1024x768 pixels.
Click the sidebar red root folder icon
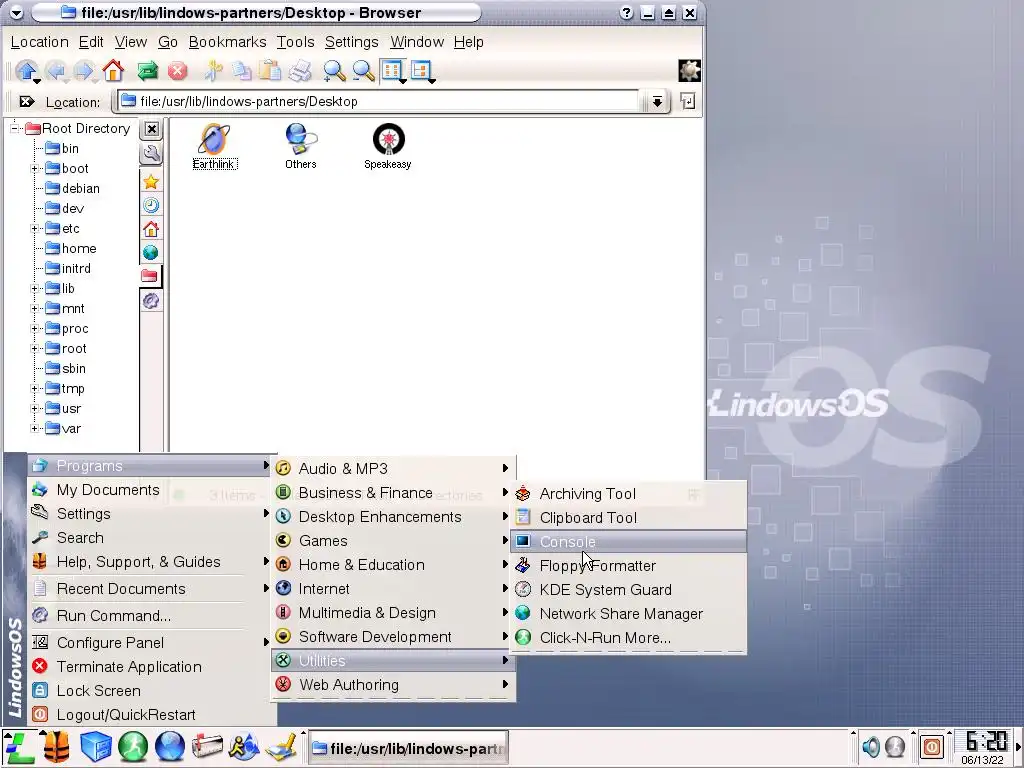pos(150,276)
